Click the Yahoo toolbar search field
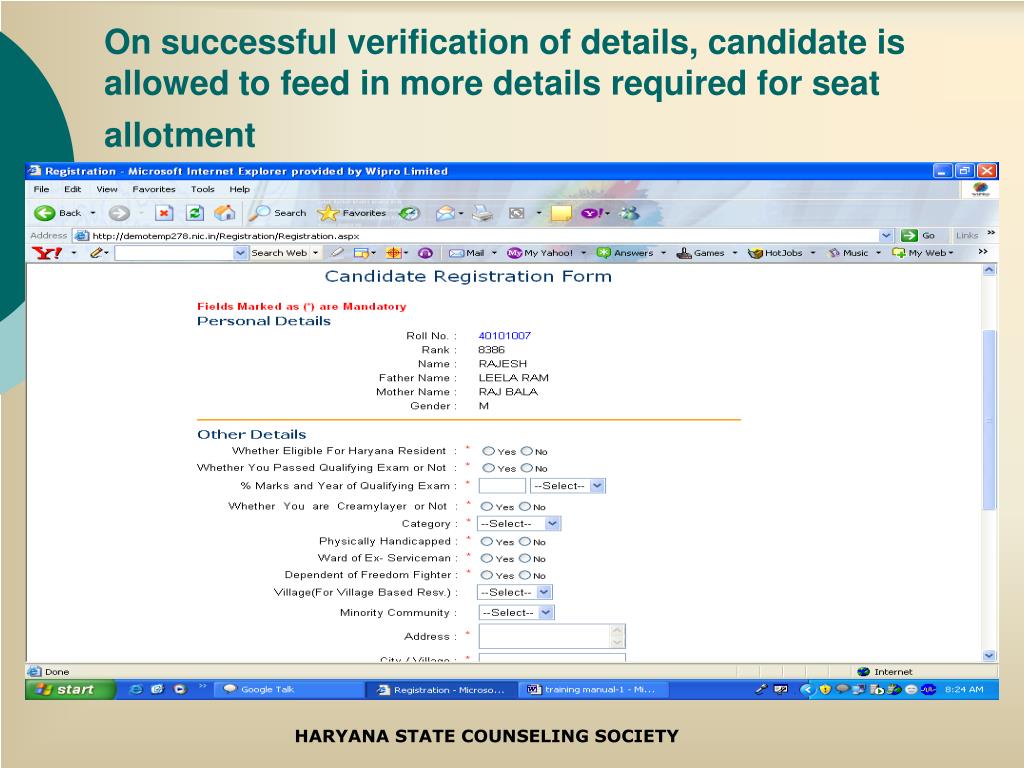1024x768 pixels. click(x=174, y=253)
